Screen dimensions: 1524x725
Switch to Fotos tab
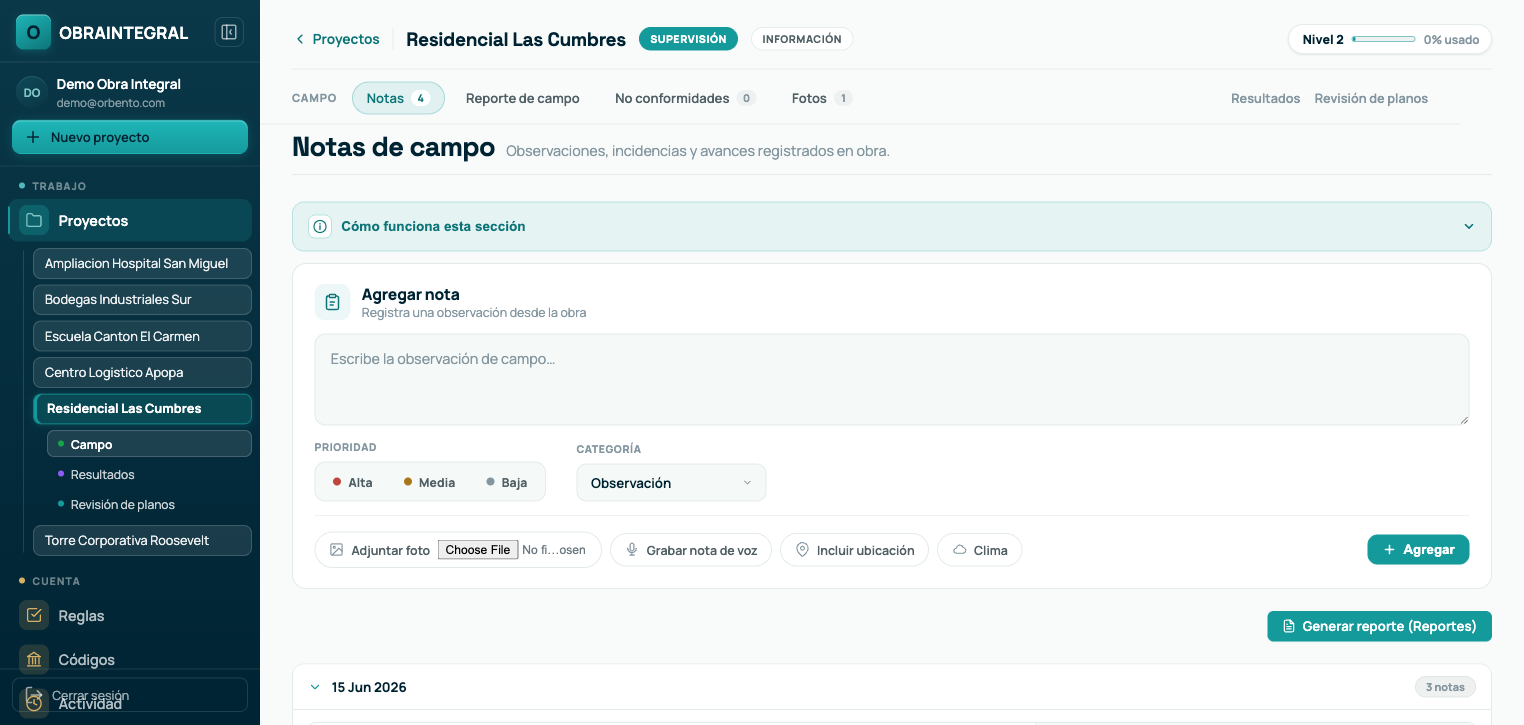(821, 98)
